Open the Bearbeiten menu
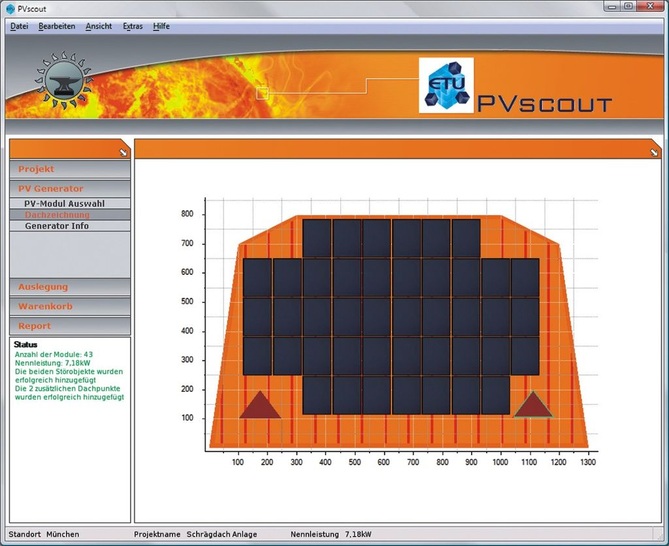Image resolution: width=669 pixels, height=546 pixels. pos(57,26)
